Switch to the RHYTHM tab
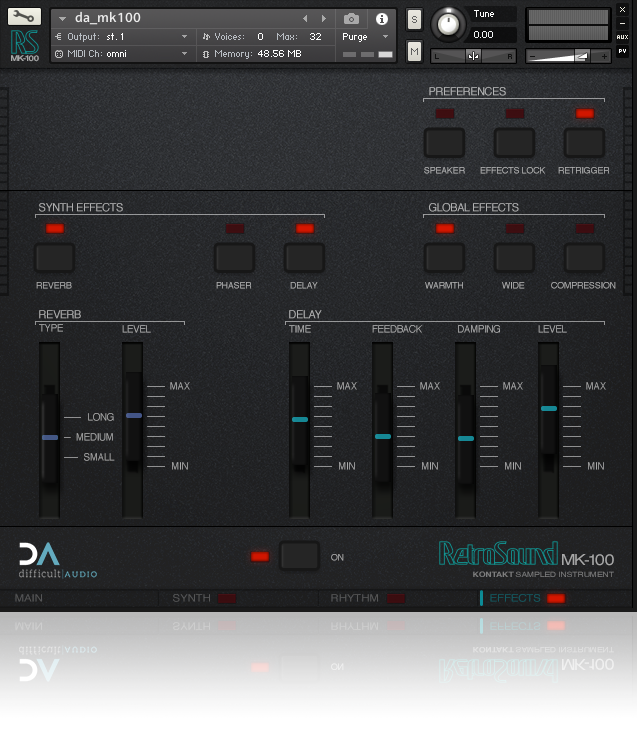This screenshot has width=637, height=750. point(354,598)
